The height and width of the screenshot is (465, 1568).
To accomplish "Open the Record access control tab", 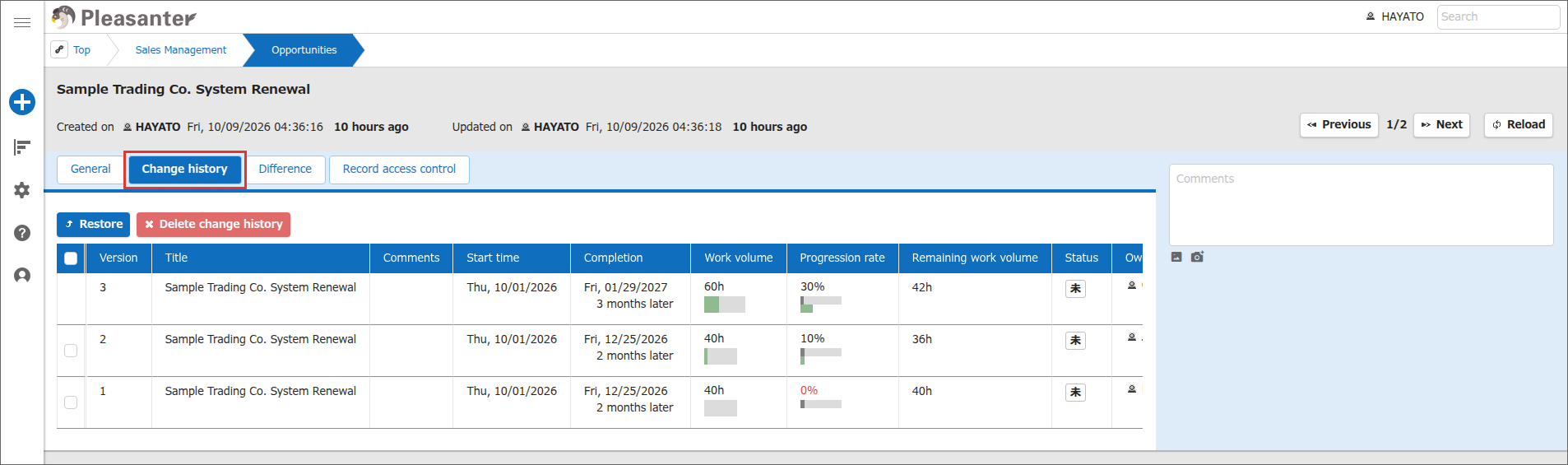I will [399, 169].
